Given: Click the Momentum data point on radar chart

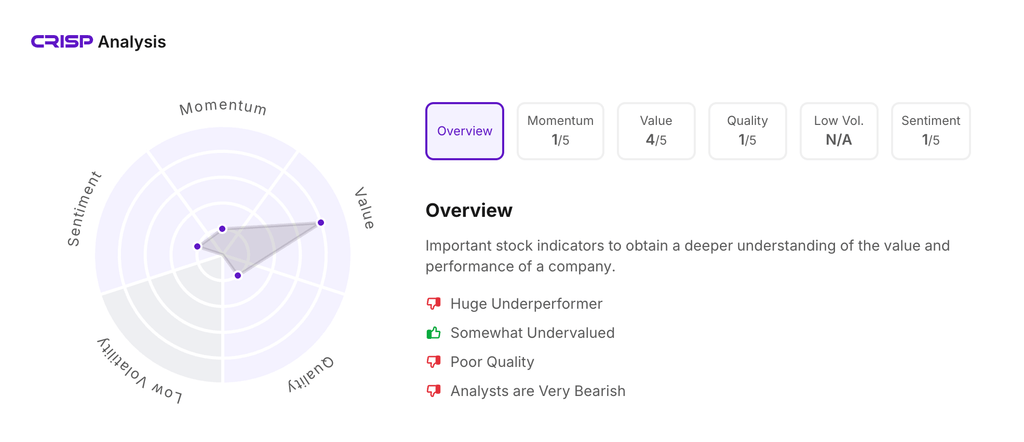Looking at the screenshot, I should pyautogui.click(x=223, y=229).
